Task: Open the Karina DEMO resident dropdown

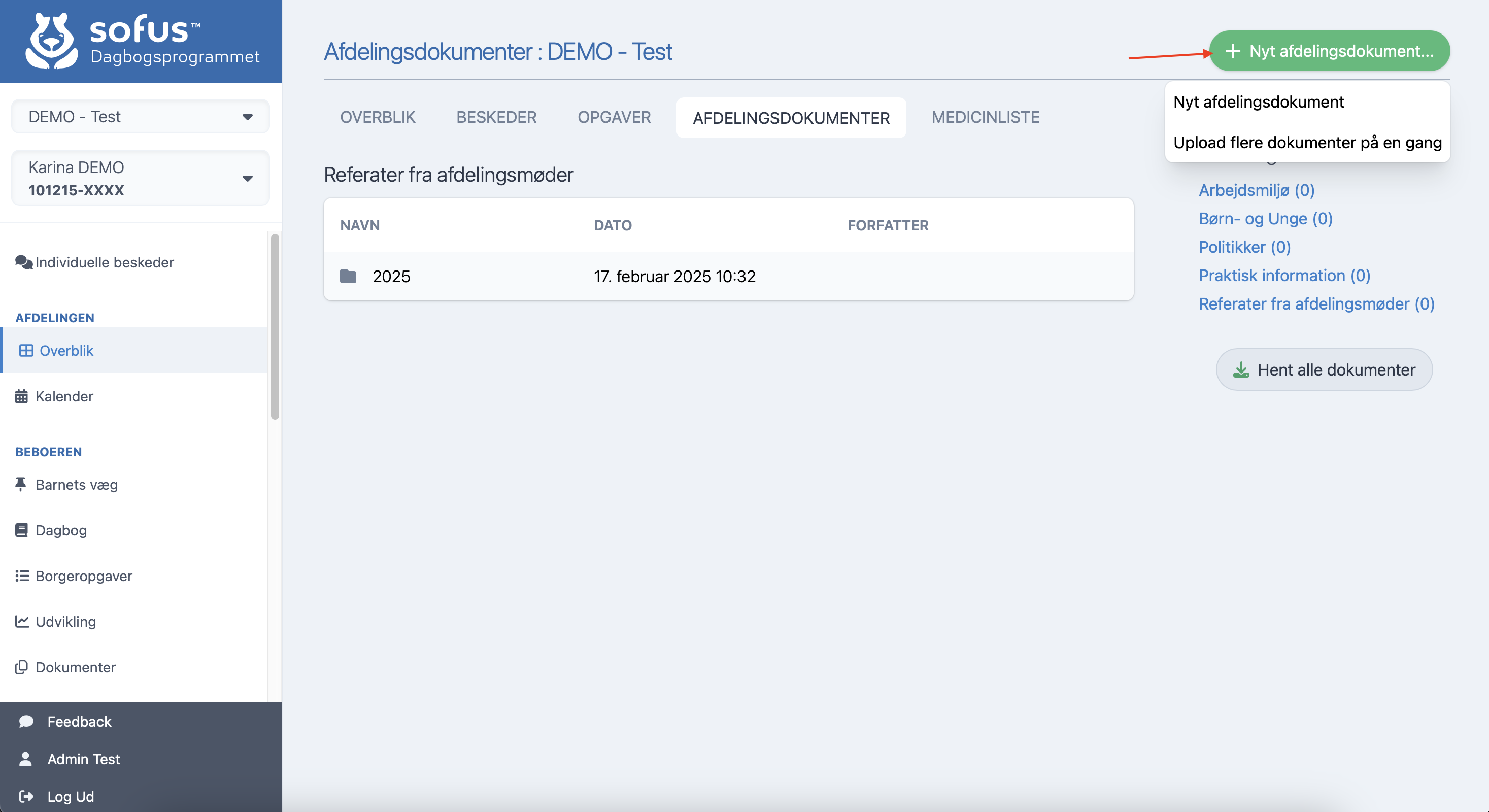Action: (x=141, y=178)
